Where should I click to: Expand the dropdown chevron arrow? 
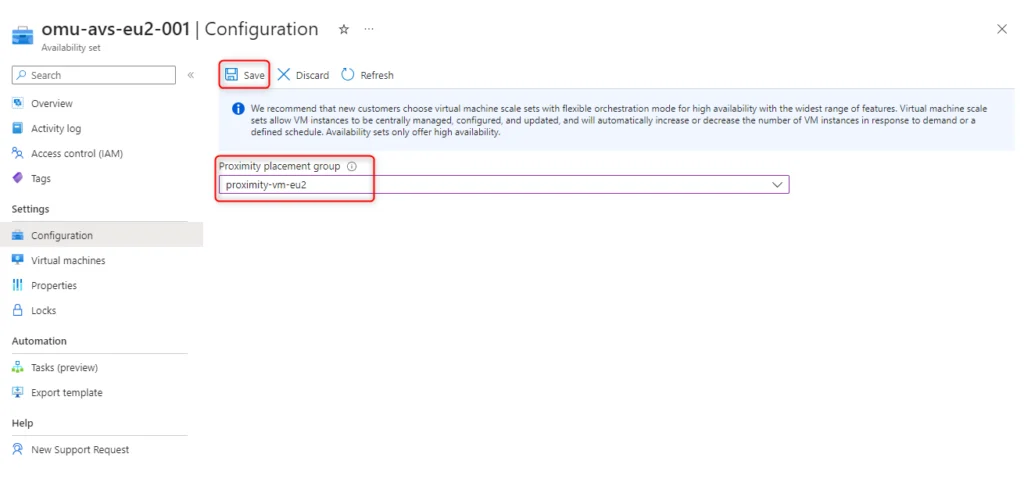[x=777, y=185]
